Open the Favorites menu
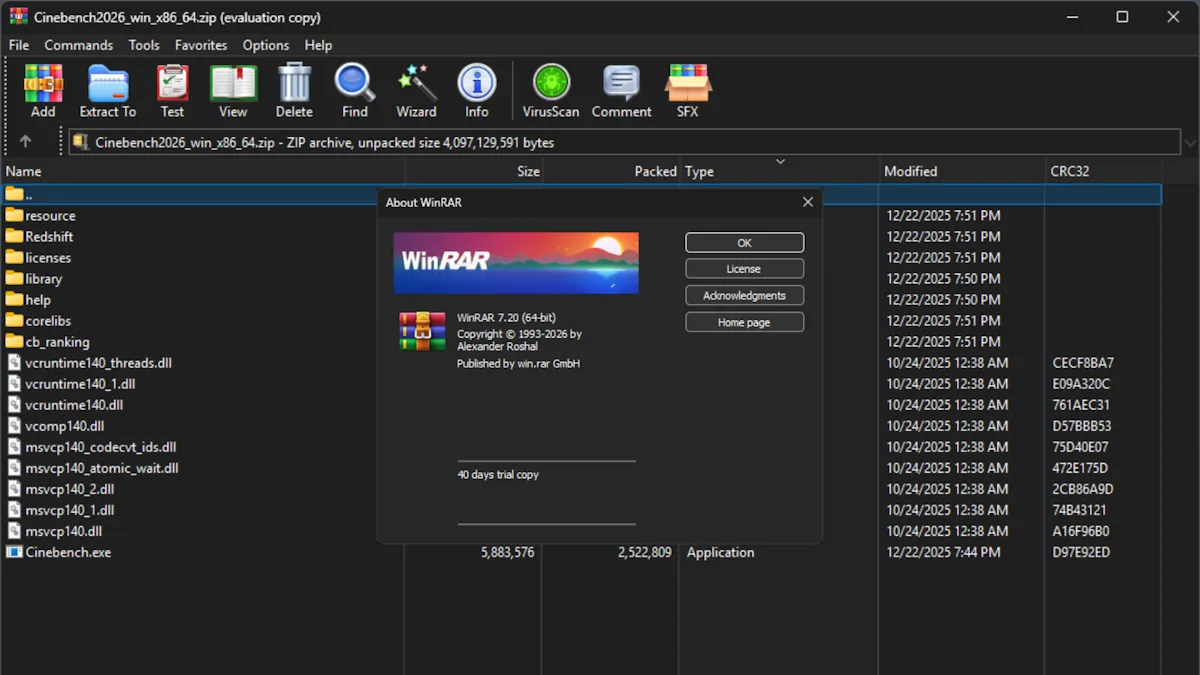 (x=201, y=45)
